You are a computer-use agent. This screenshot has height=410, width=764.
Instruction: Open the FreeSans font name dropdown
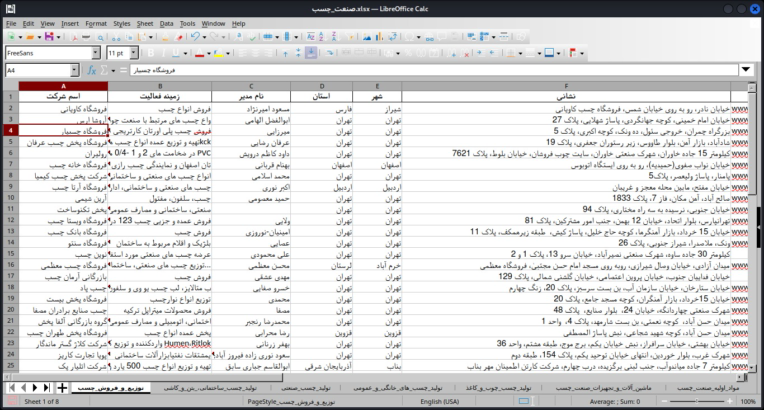pyautogui.click(x=96, y=53)
